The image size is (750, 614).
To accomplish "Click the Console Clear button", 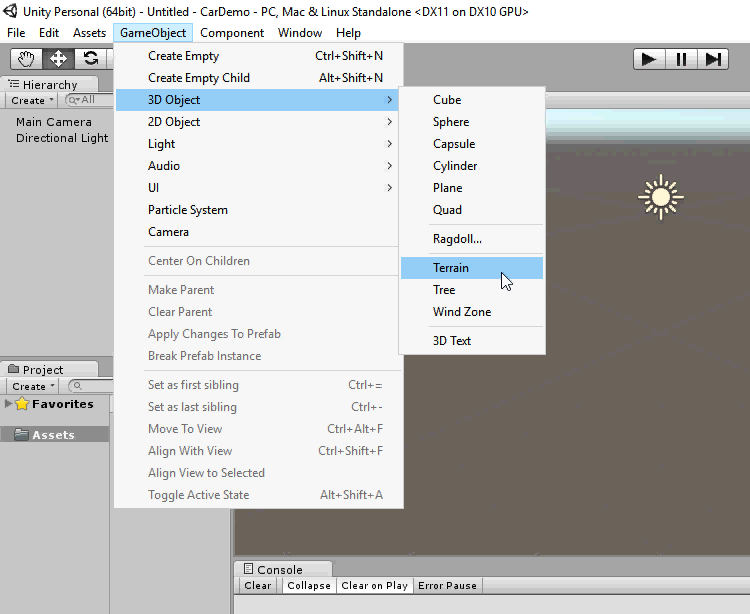I will point(258,585).
